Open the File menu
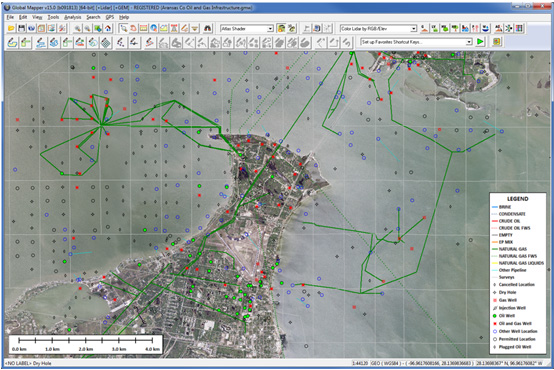This screenshot has height=370, width=554. [x=10, y=17]
